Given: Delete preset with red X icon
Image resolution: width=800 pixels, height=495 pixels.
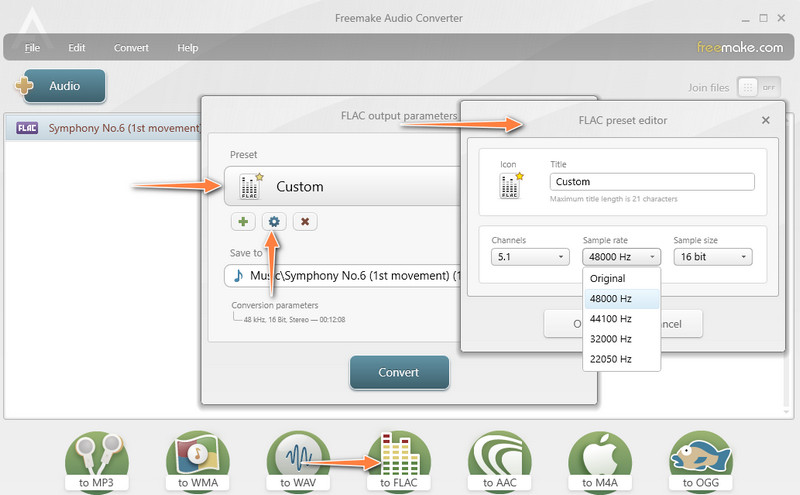Looking at the screenshot, I should tap(305, 221).
